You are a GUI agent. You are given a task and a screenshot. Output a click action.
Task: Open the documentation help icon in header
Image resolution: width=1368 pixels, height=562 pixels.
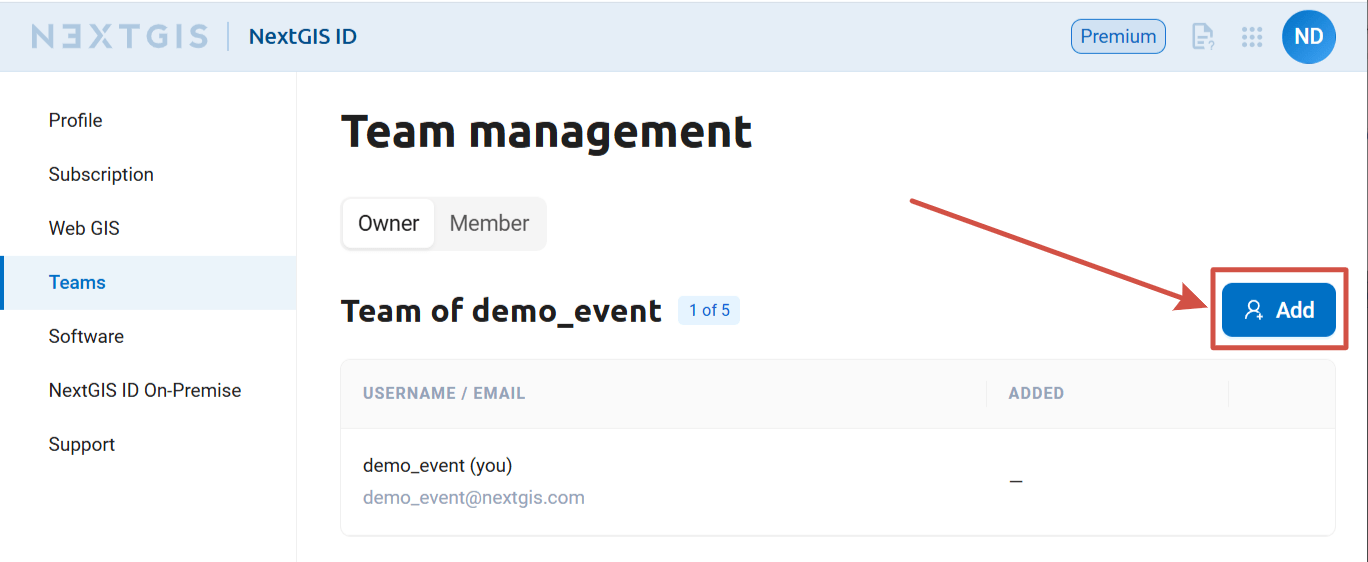[x=1202, y=37]
